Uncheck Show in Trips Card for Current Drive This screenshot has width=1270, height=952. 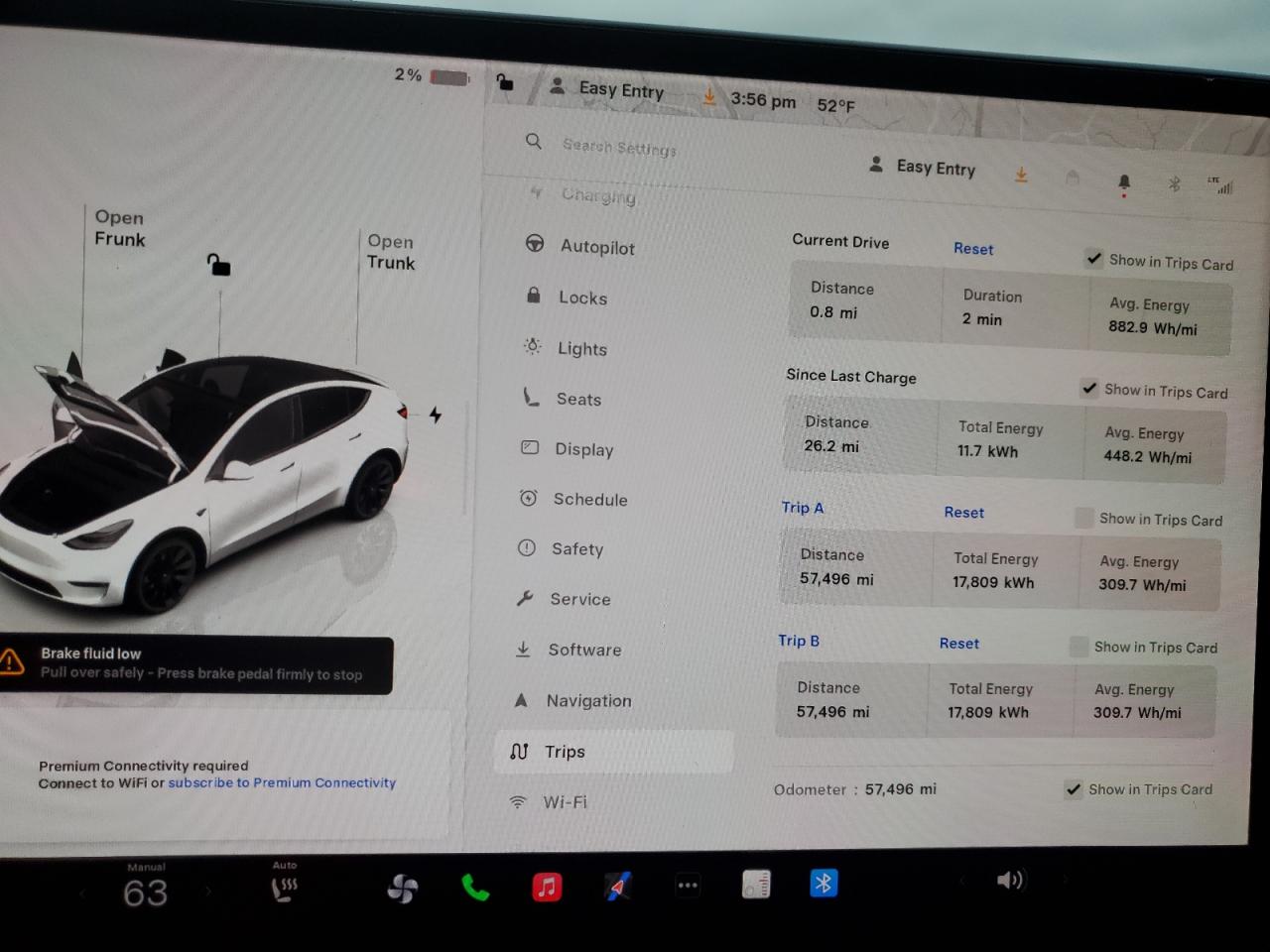point(1093,259)
